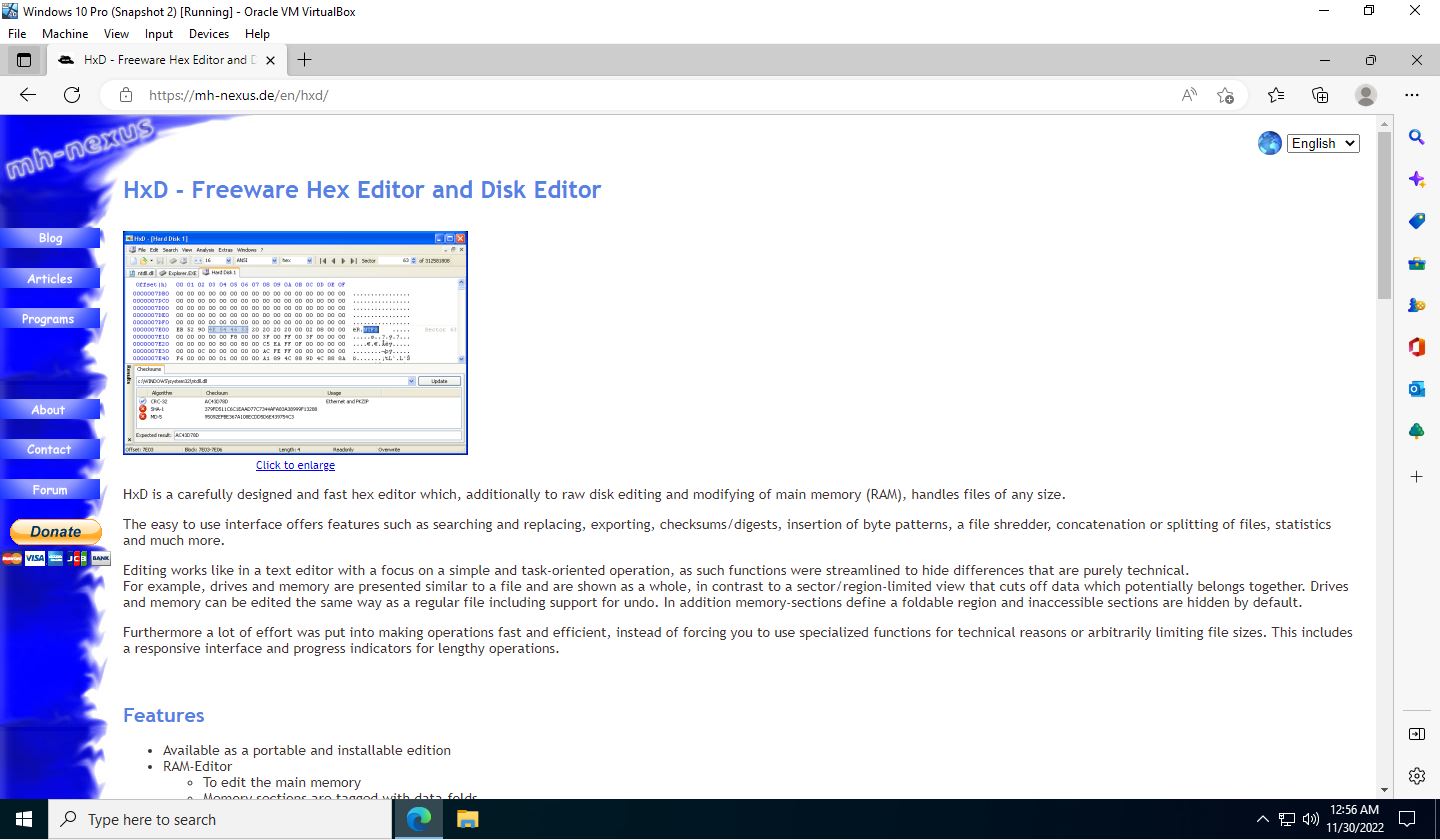Open sidebar Tools briefcase icon
1440x840 pixels.
(x=1417, y=264)
